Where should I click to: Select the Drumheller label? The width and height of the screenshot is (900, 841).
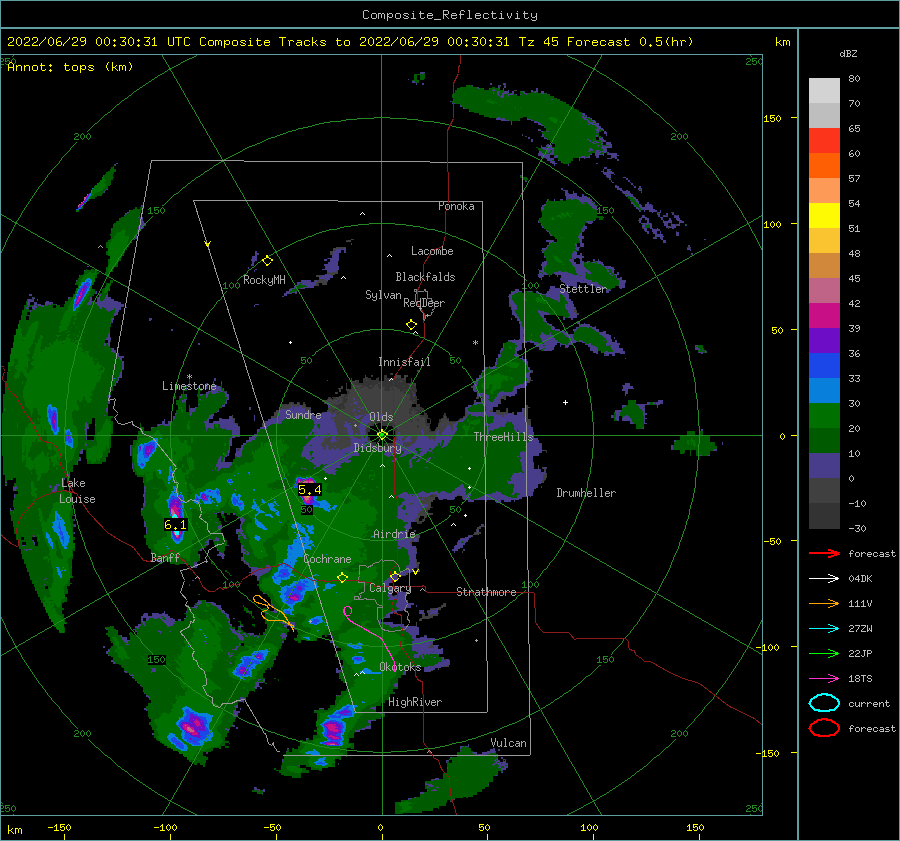click(586, 493)
